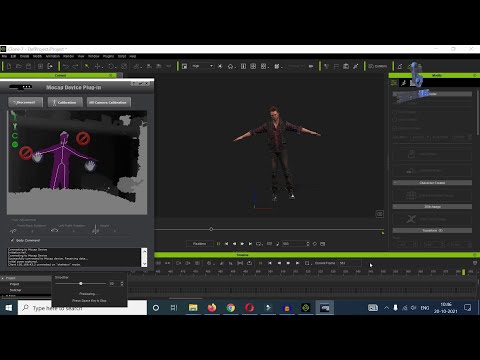Collapse the Transform section
Viewport: 480px width, 360px height.
point(395,230)
